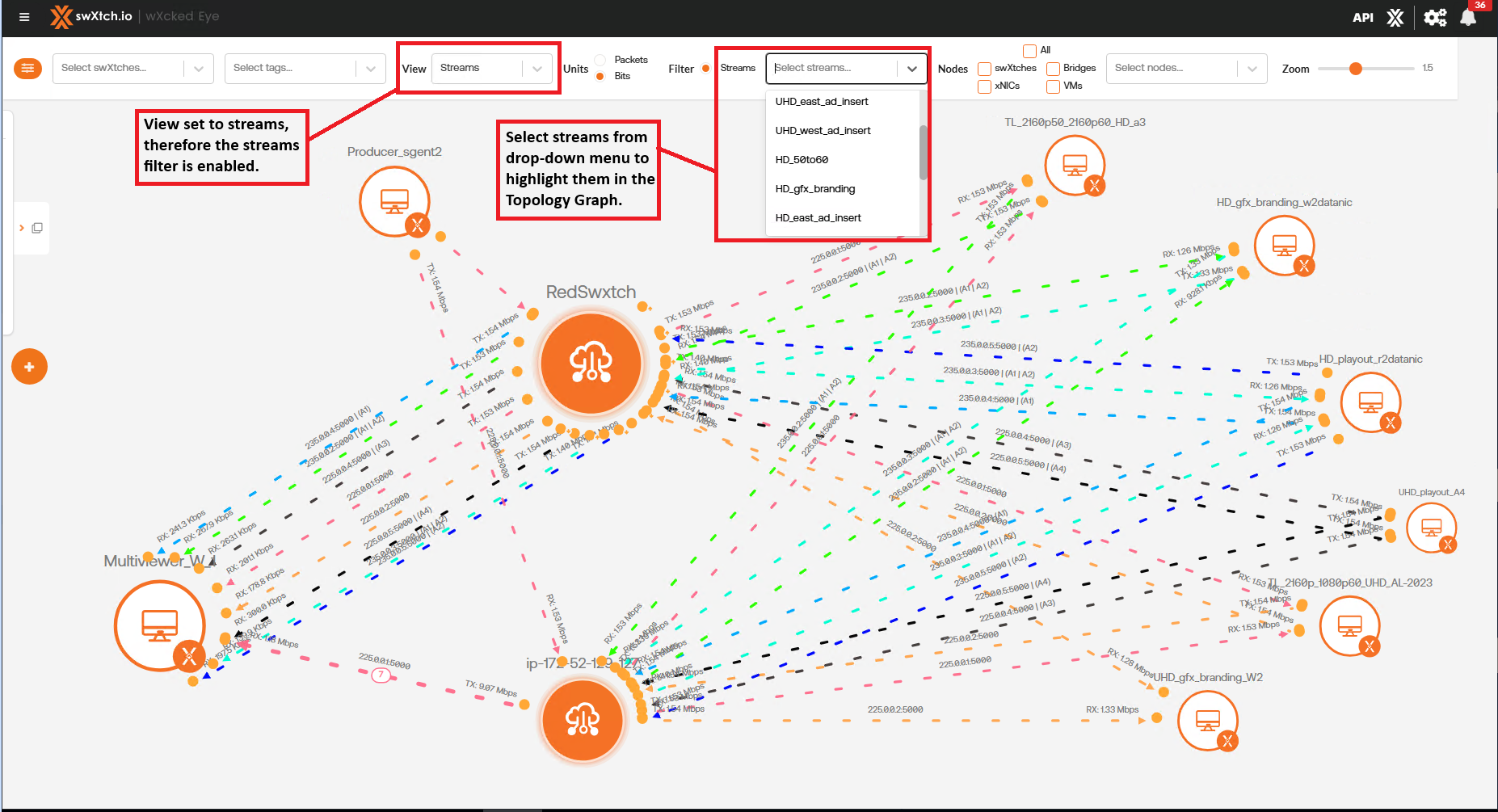
Task: Click the Producer_sgent2 node icon
Action: click(x=394, y=200)
